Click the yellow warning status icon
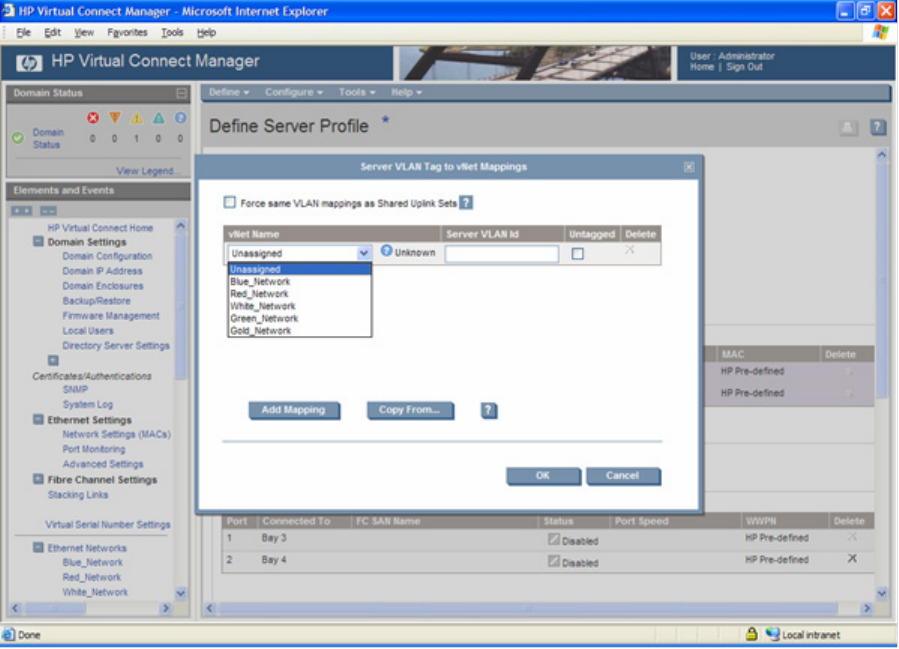The image size is (899, 649). point(136,118)
